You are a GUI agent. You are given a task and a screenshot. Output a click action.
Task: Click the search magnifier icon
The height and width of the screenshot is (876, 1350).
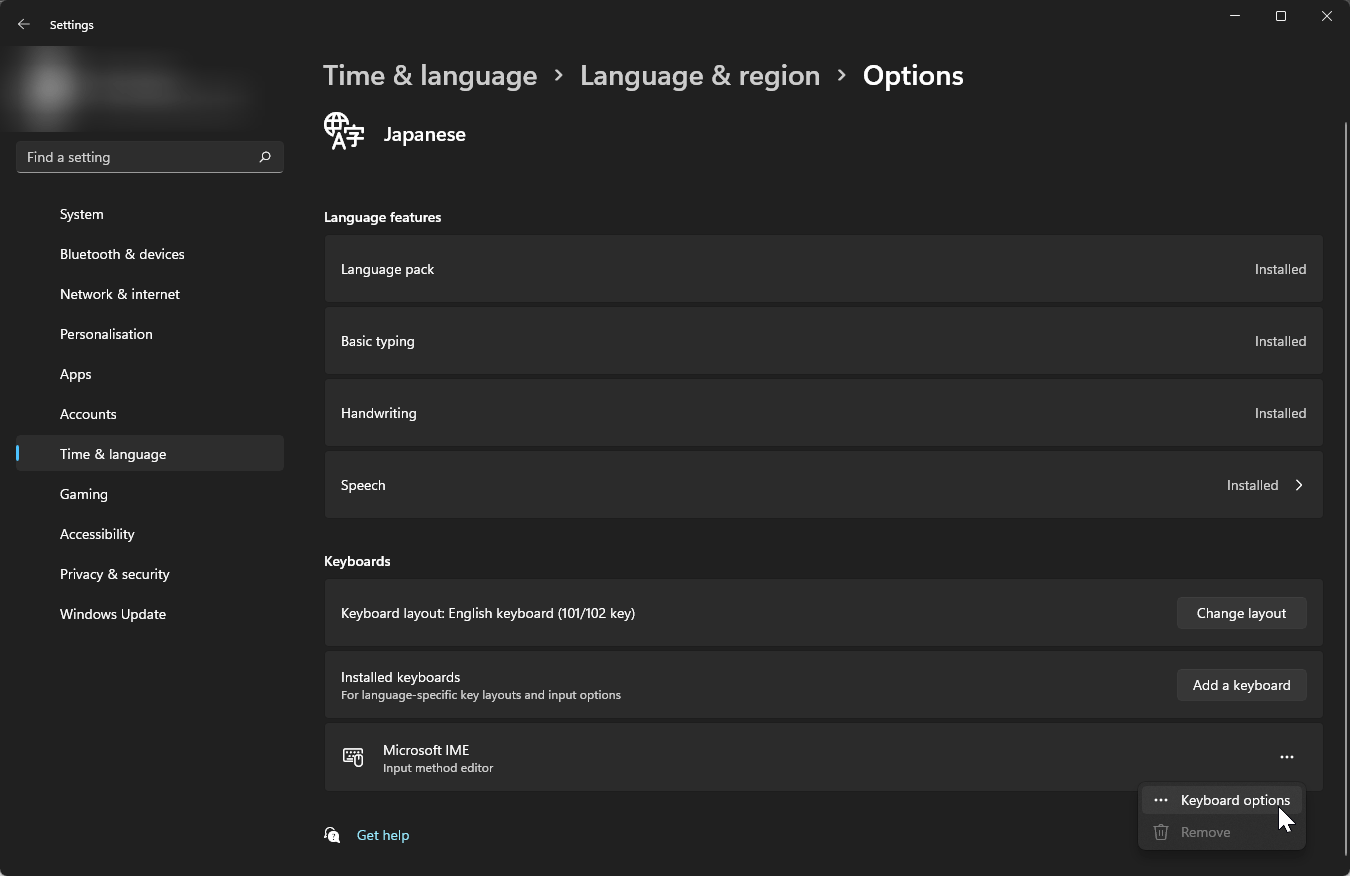click(x=265, y=157)
